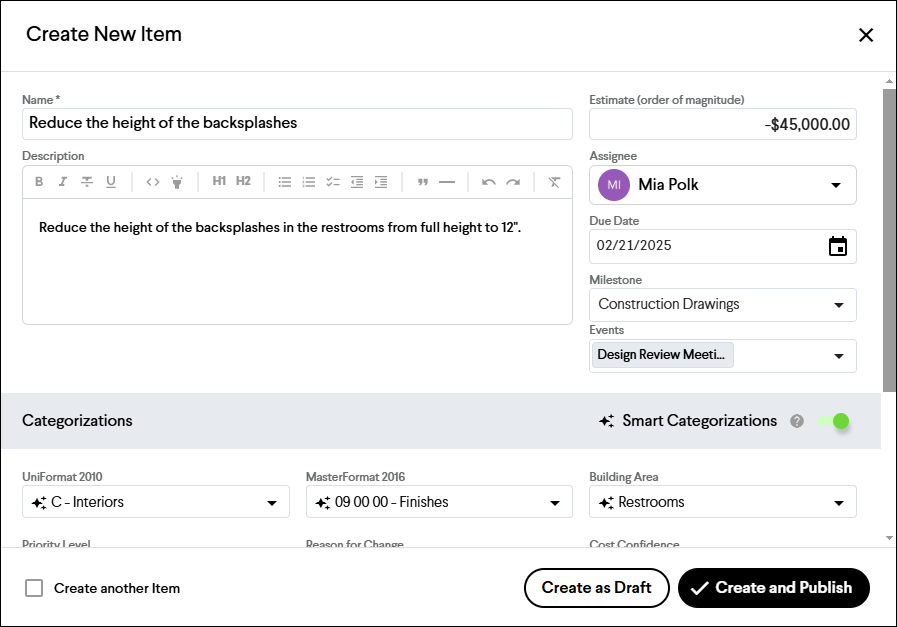Apply bold formatting in description toolbar

pos(39,182)
